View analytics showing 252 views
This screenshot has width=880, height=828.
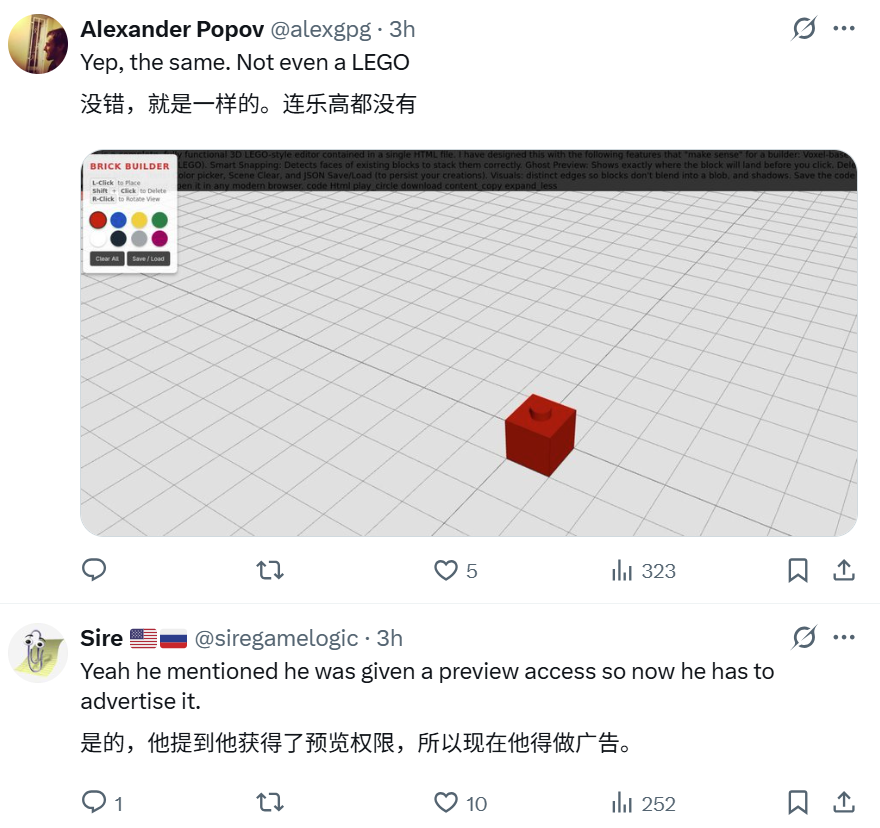coord(644,803)
